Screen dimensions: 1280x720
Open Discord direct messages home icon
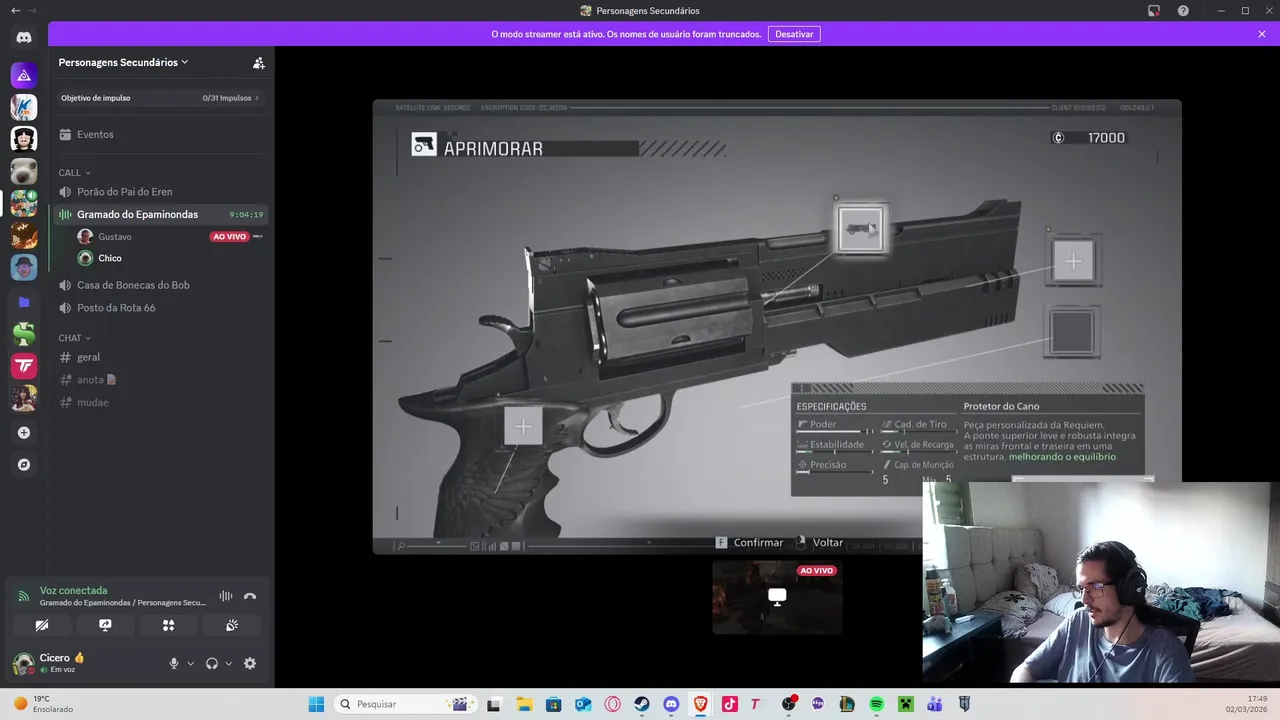click(x=24, y=38)
